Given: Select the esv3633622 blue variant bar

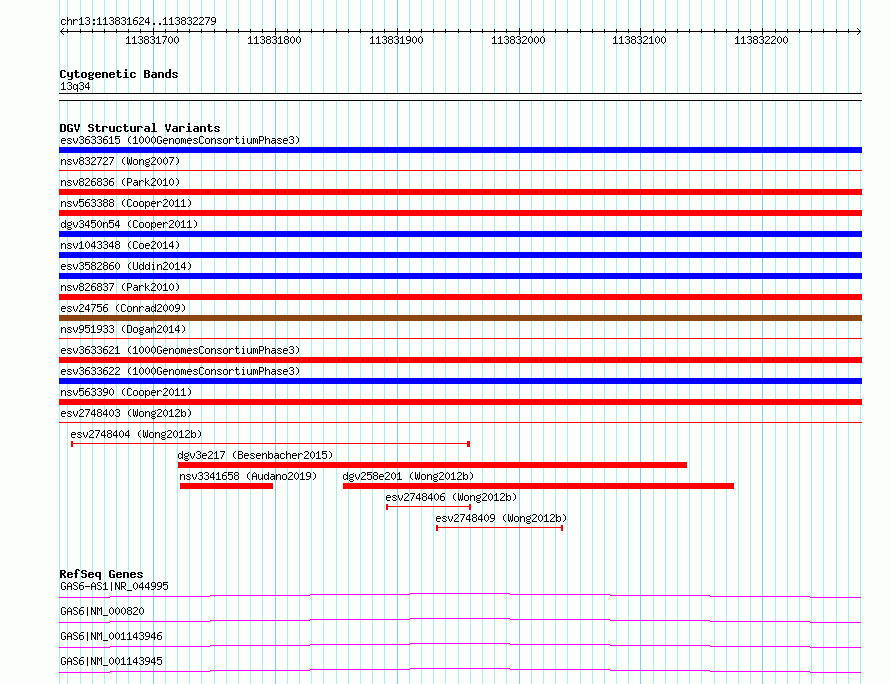Looking at the screenshot, I should pyautogui.click(x=460, y=381).
